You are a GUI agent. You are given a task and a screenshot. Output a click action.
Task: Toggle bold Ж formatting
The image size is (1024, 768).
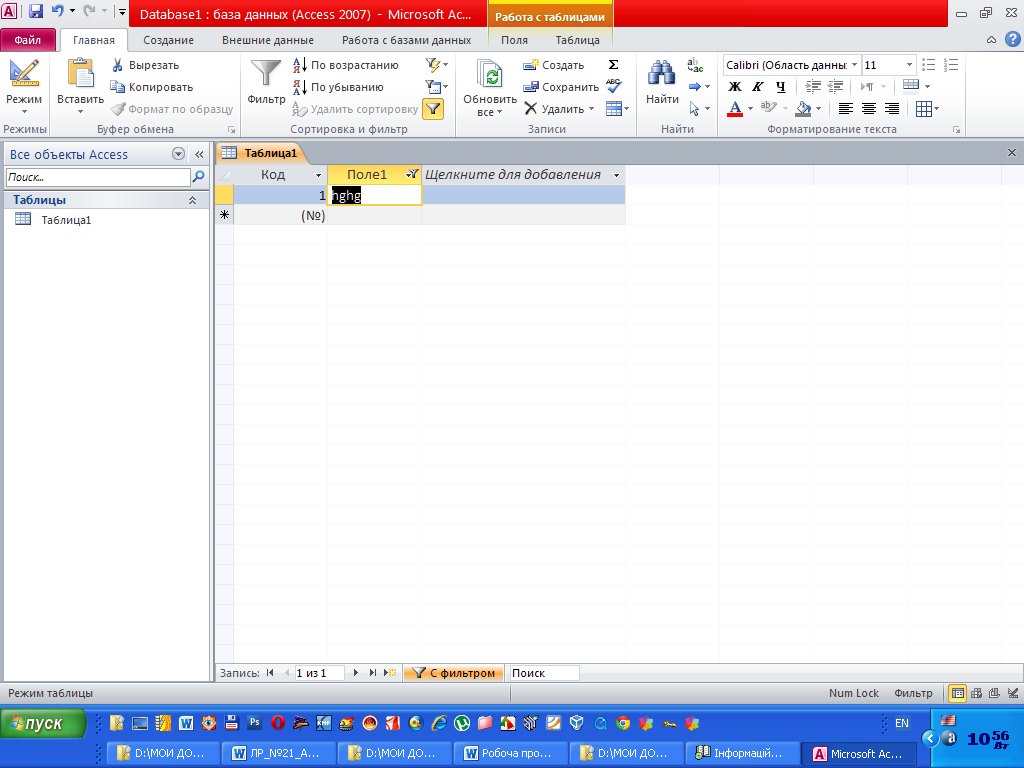coord(735,86)
